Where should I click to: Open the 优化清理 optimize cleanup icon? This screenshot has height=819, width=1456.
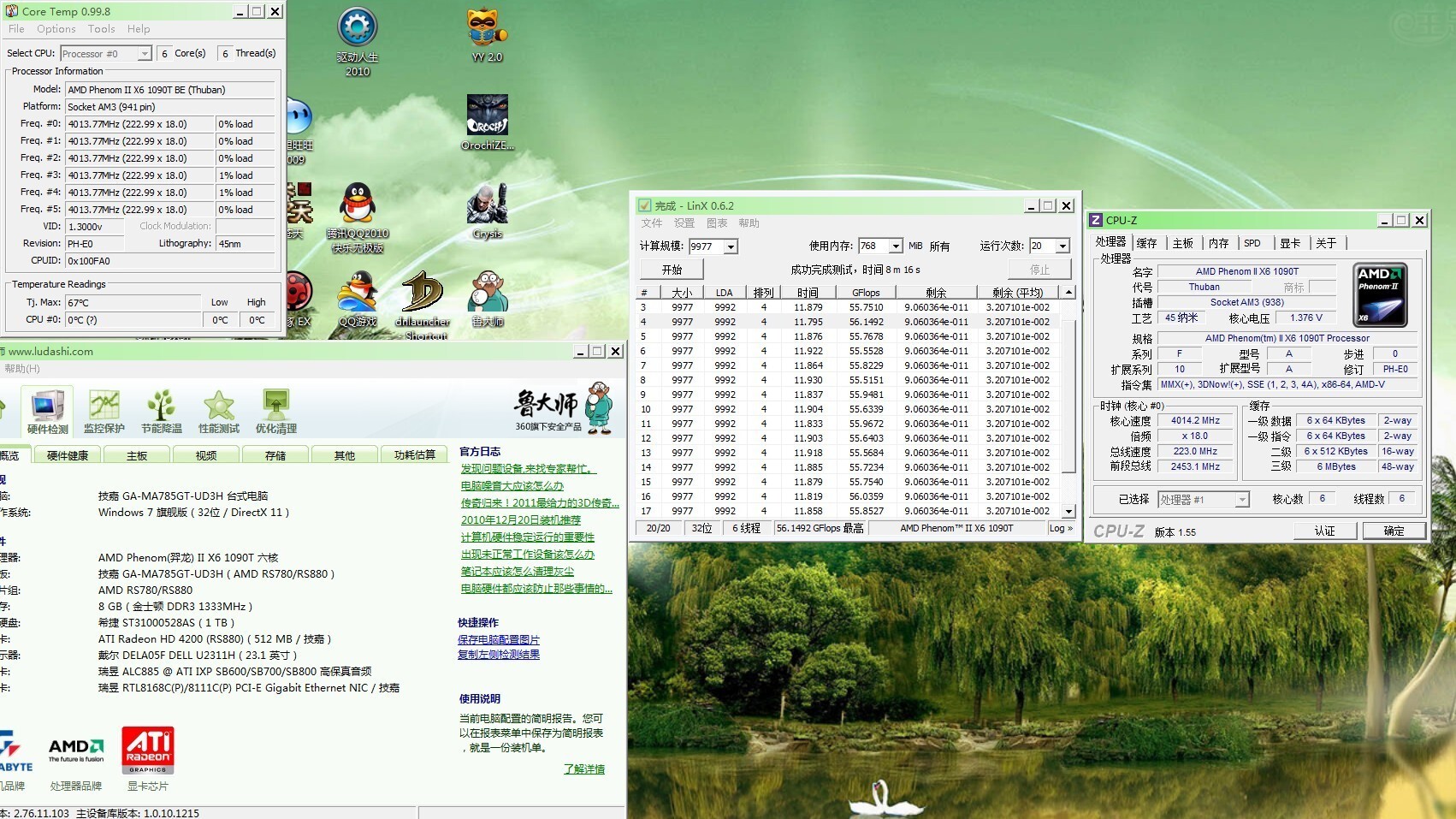pos(275,410)
